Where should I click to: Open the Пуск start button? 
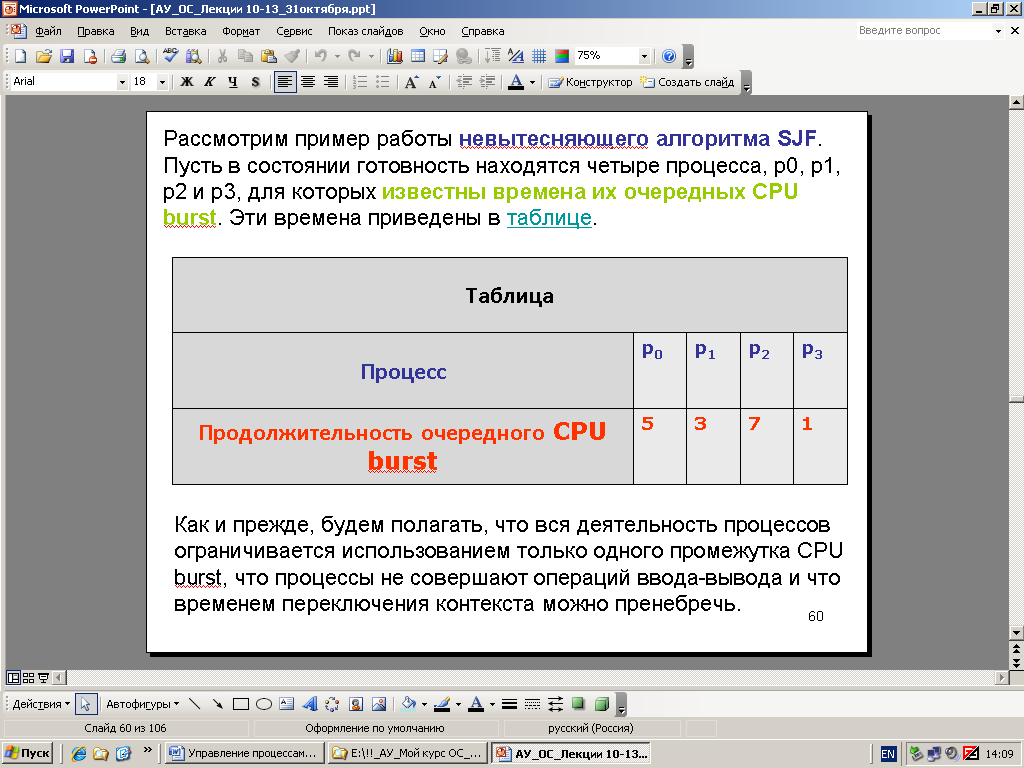click(27, 753)
